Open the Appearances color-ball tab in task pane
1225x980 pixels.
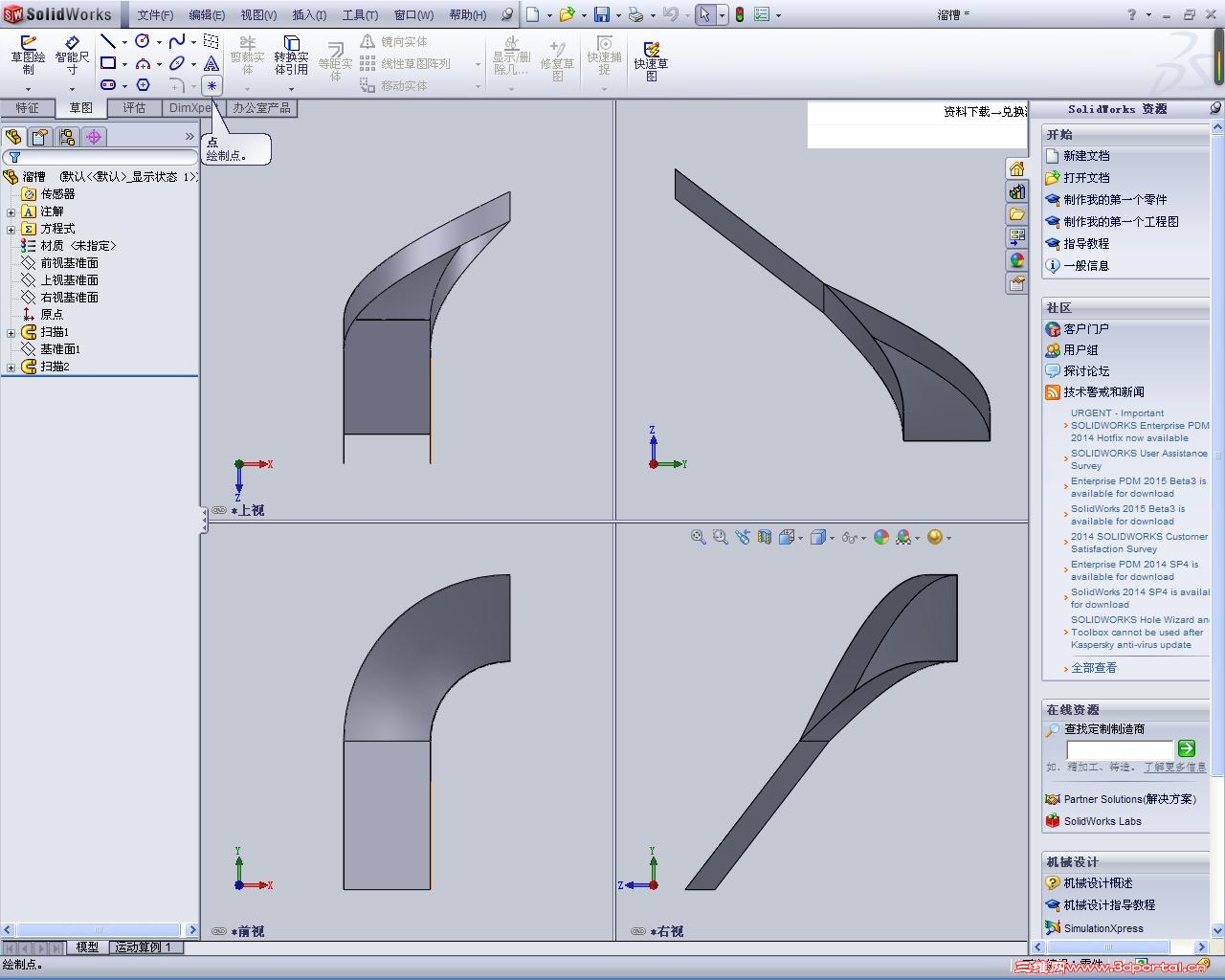click(x=1016, y=260)
